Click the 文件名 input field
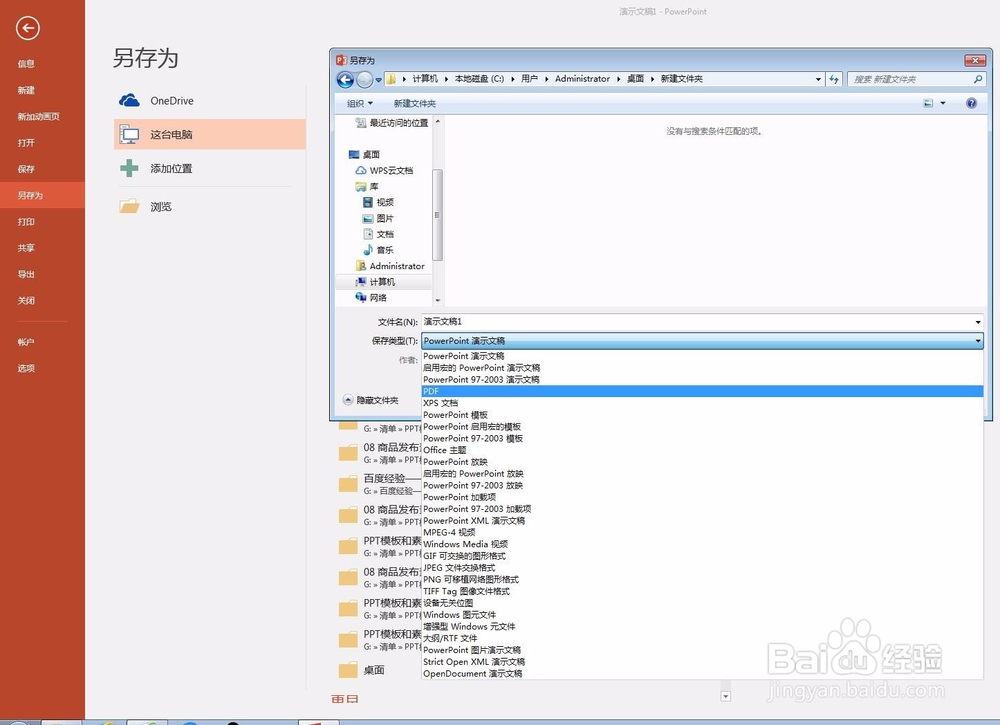The image size is (1000, 725). pos(698,321)
